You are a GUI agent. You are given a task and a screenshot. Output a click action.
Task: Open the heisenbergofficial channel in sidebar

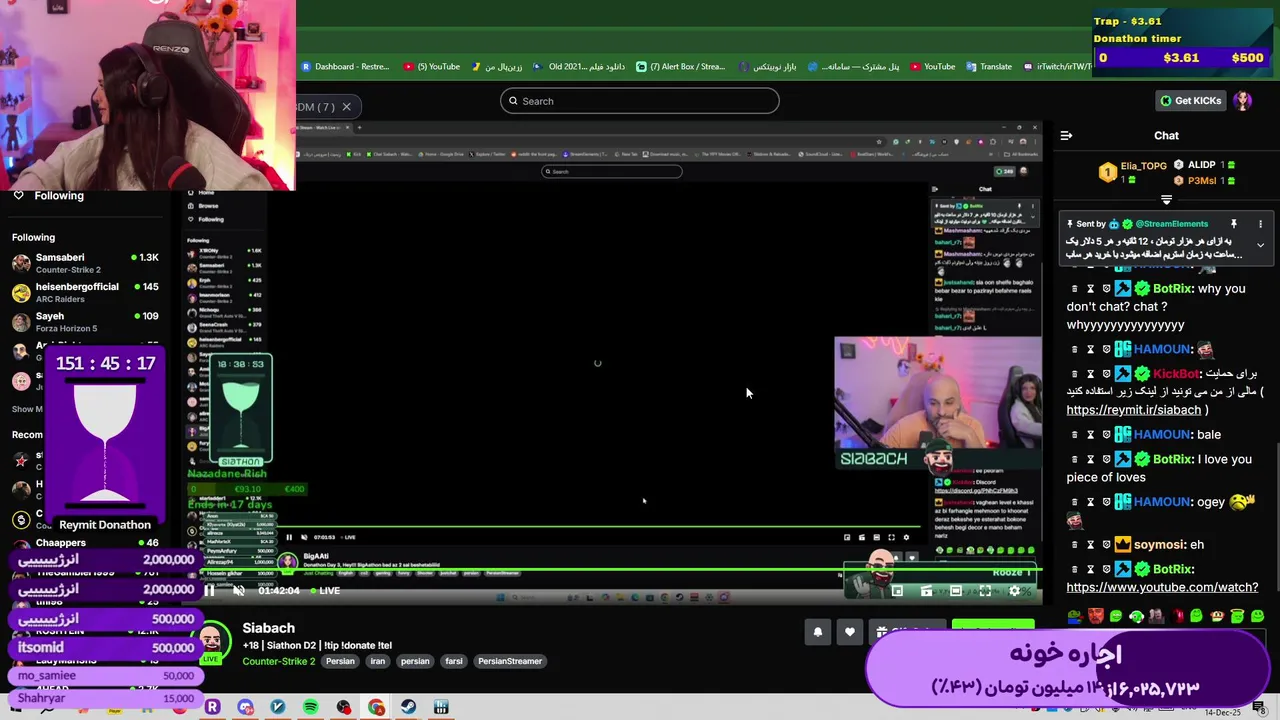(85, 292)
